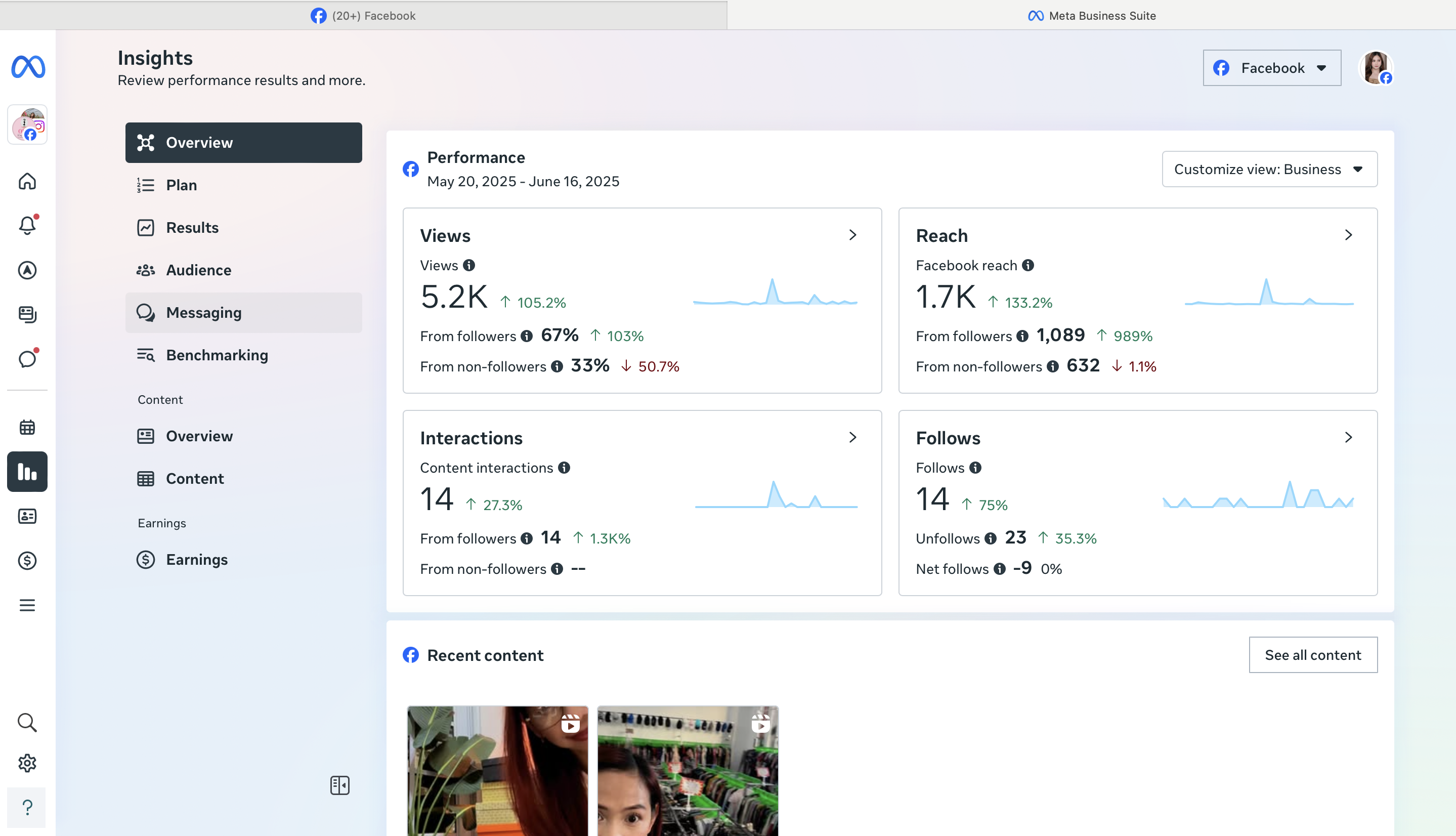Open the Facebook platform dropdown
The width and height of the screenshot is (1456, 836).
(x=1272, y=68)
